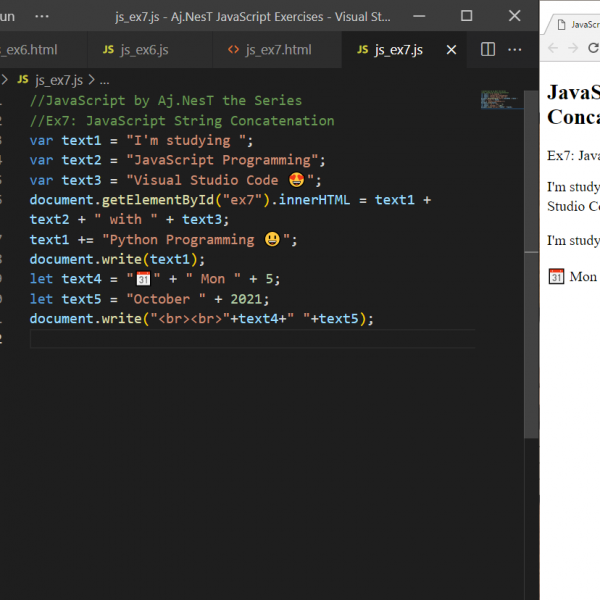Click the JS icon in the breadcrumb
This screenshot has height=600, width=600.
pyautogui.click(x=23, y=80)
